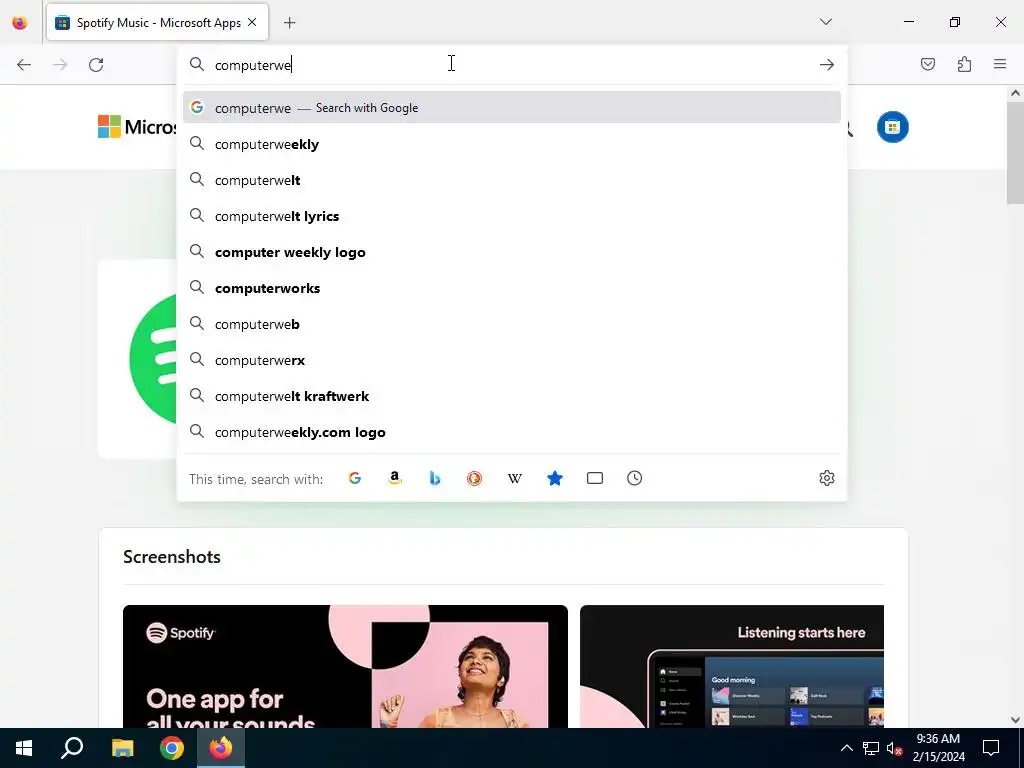Open the taskbar clock and date
The image size is (1024, 768).
(938, 748)
